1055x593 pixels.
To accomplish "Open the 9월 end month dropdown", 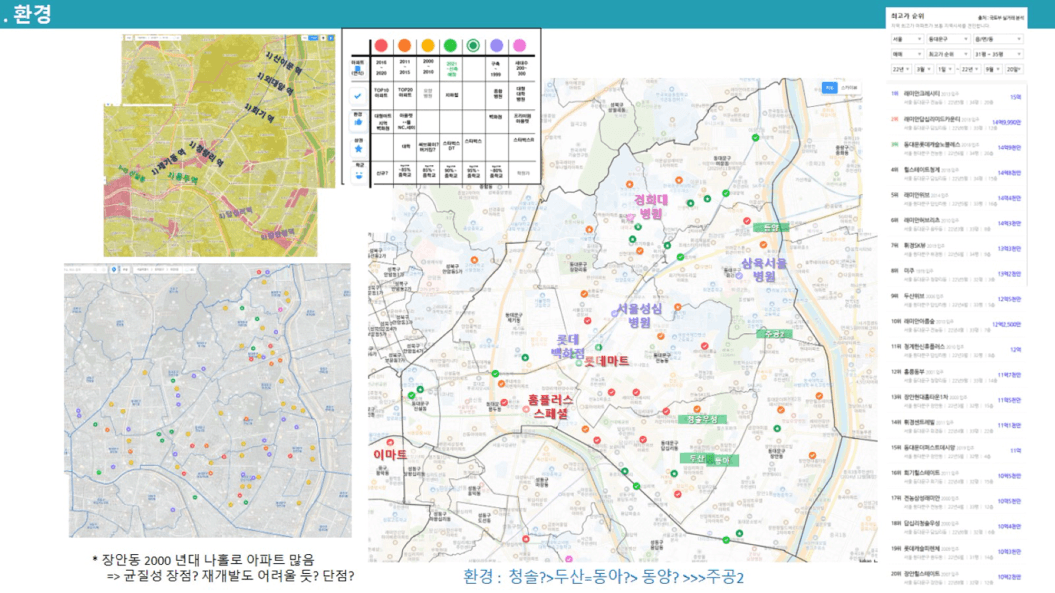I will click(x=992, y=69).
